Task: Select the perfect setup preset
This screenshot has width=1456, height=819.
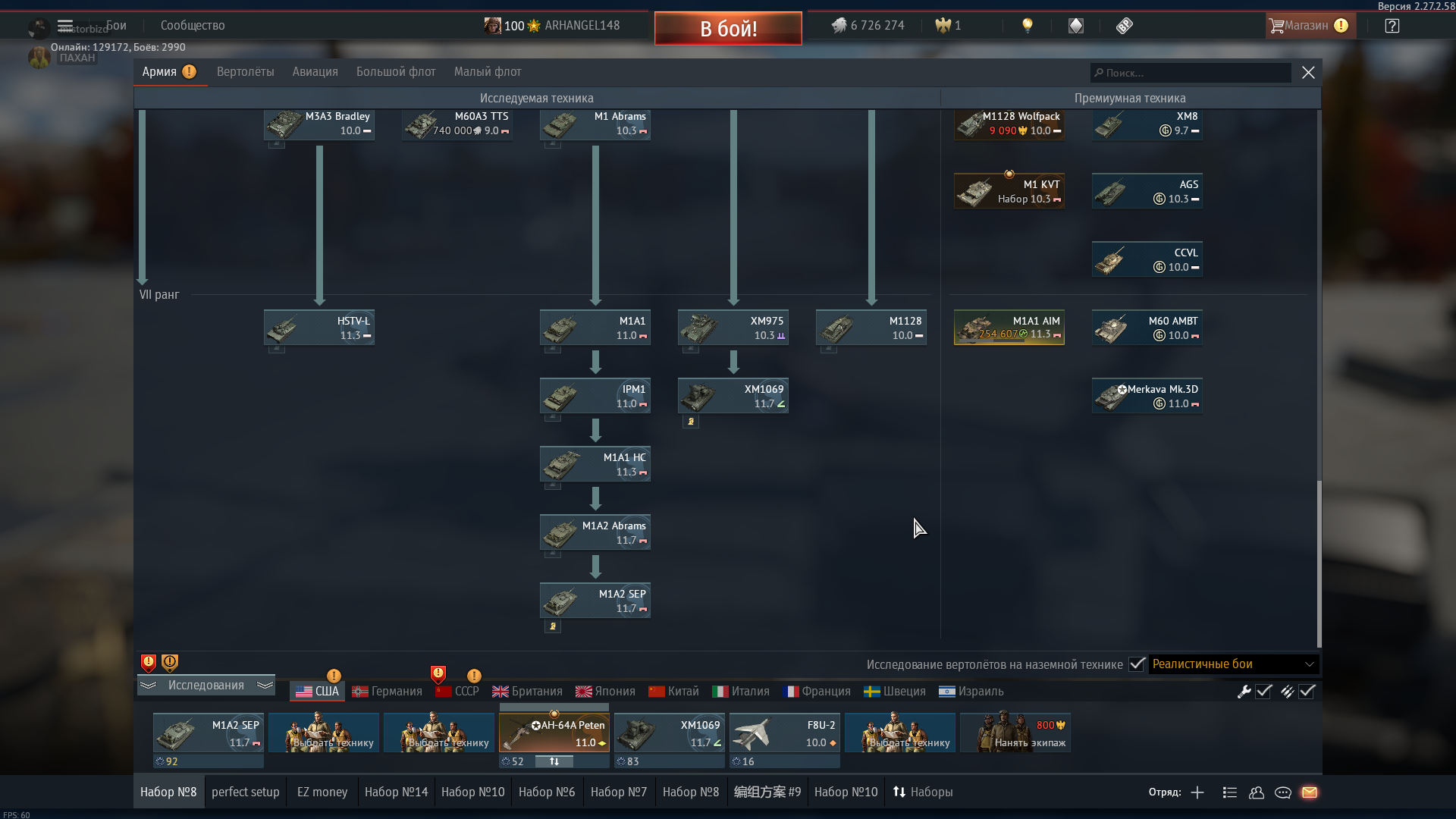Action: [x=246, y=792]
